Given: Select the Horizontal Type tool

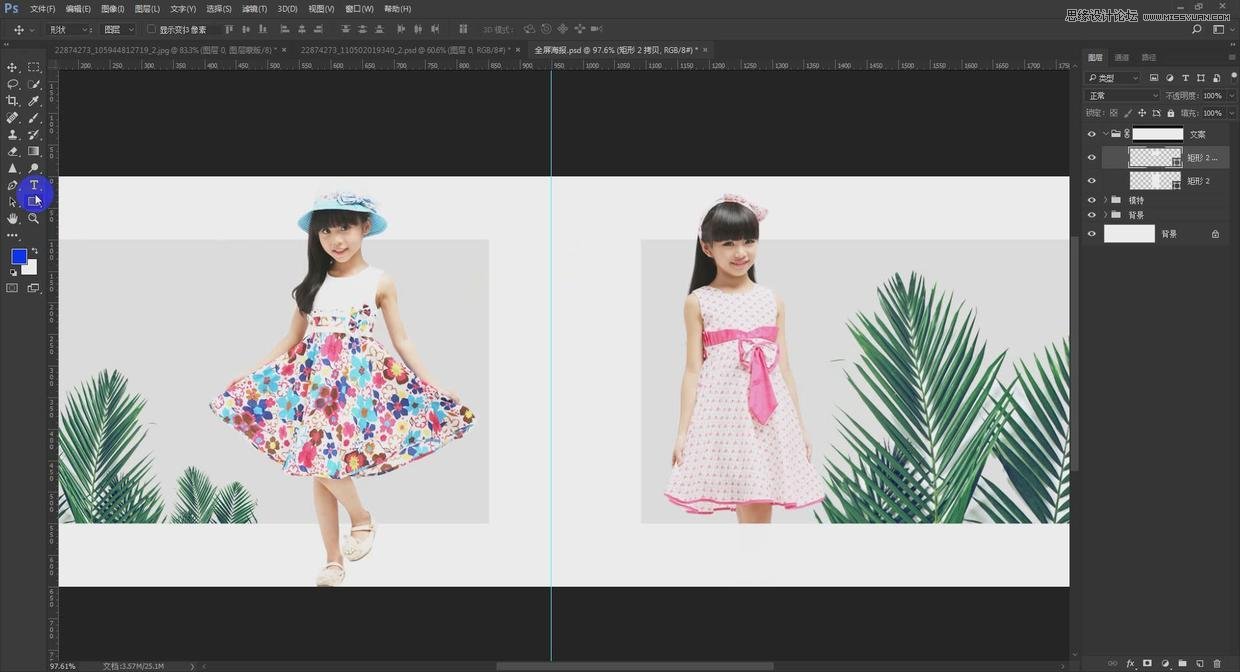Looking at the screenshot, I should (x=33, y=185).
